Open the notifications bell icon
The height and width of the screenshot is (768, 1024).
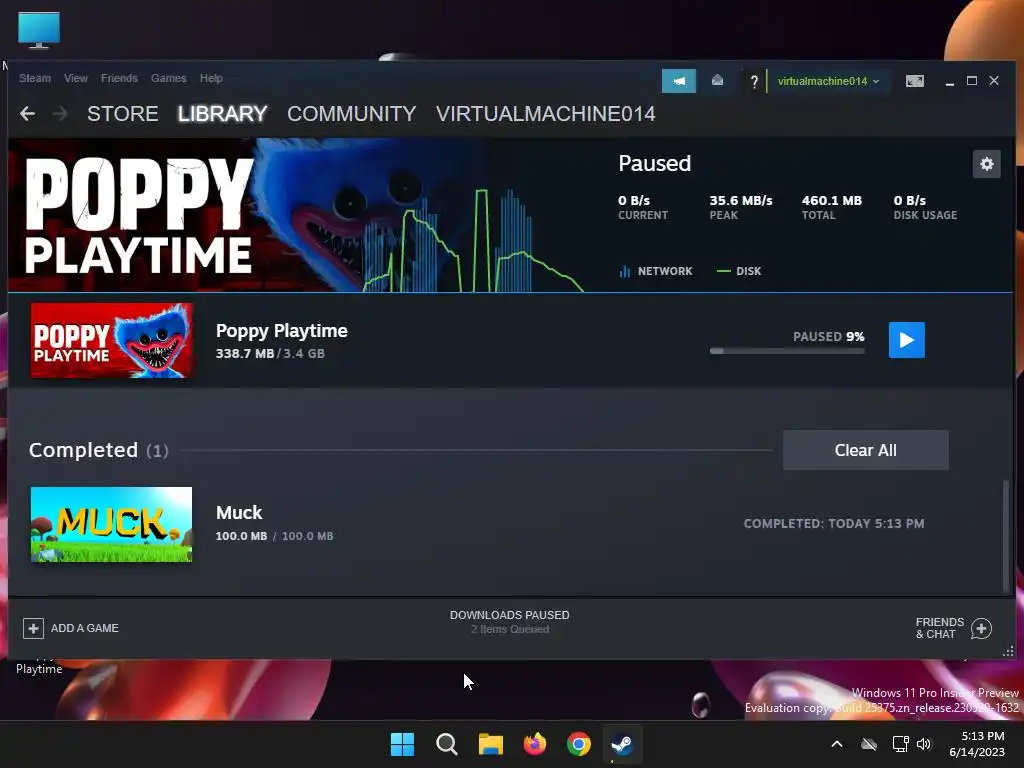point(717,81)
